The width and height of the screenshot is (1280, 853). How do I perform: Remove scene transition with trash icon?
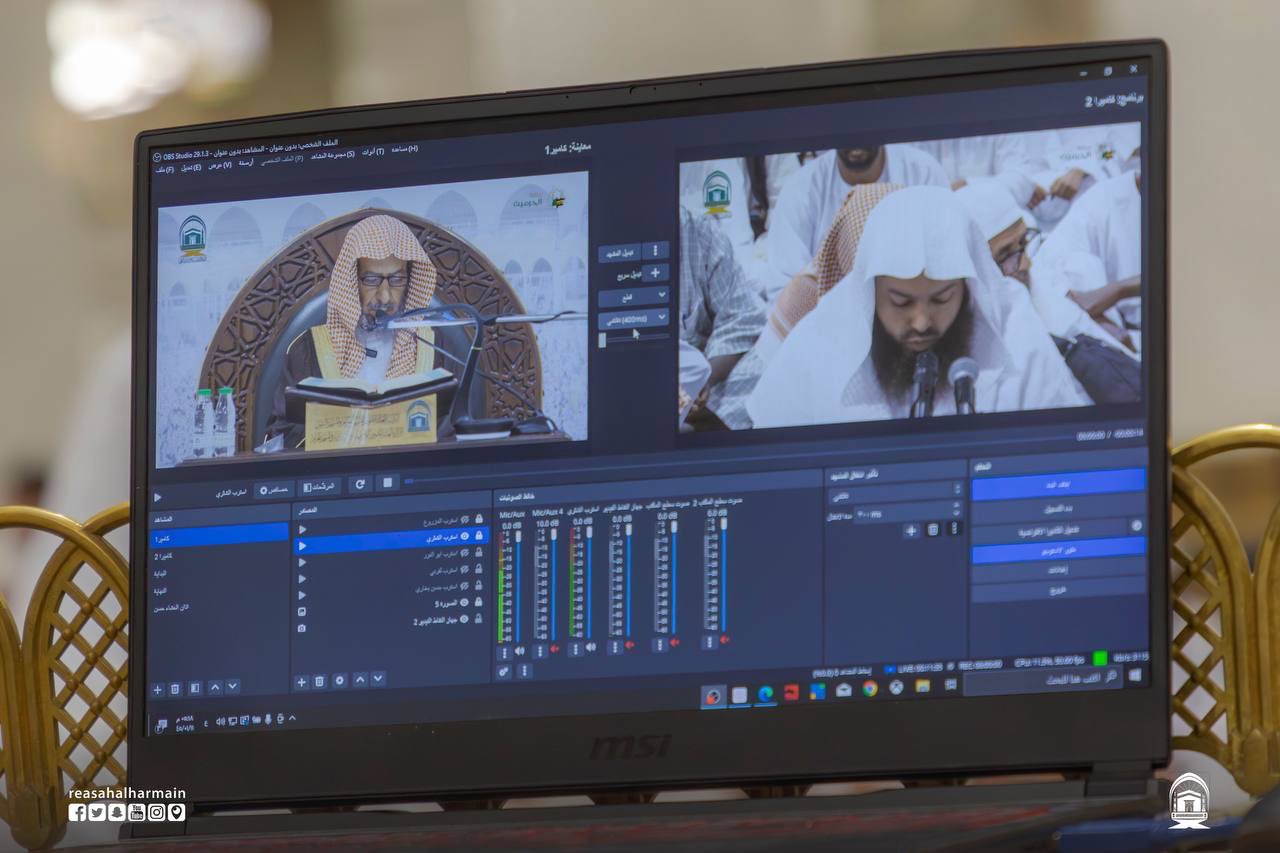[933, 529]
